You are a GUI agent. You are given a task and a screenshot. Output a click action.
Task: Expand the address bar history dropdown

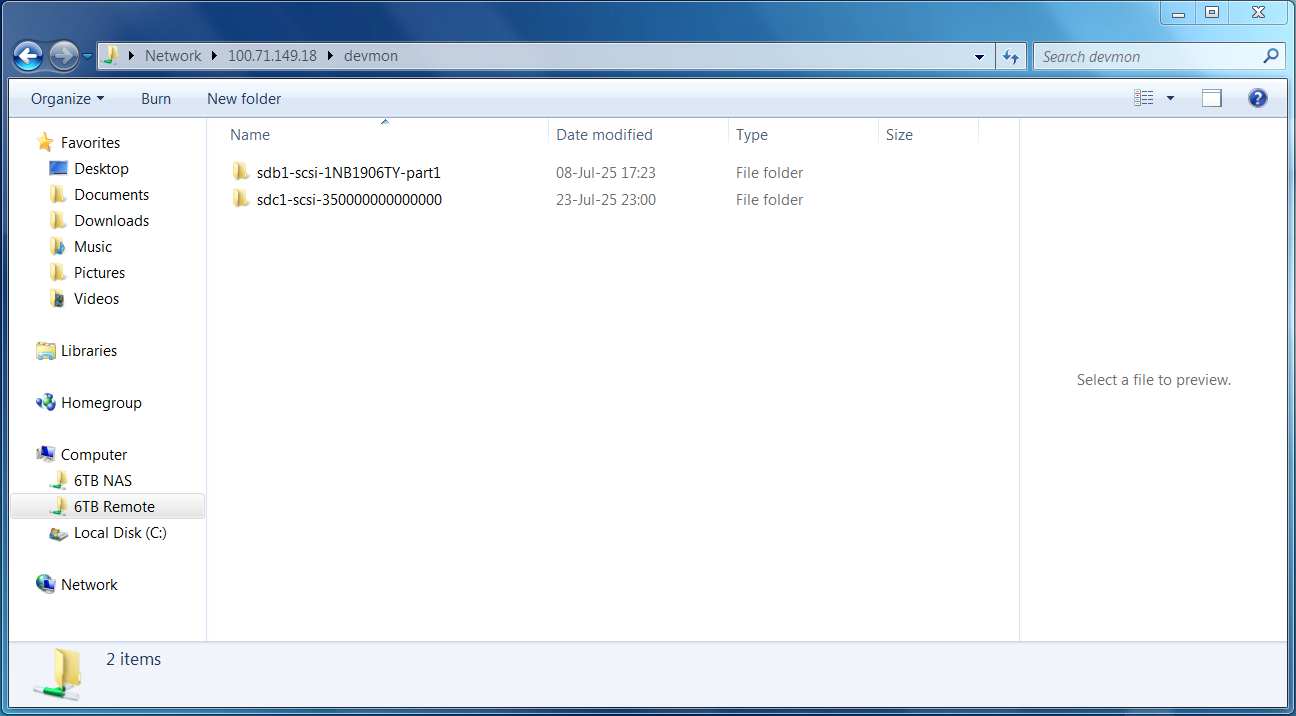click(x=979, y=57)
